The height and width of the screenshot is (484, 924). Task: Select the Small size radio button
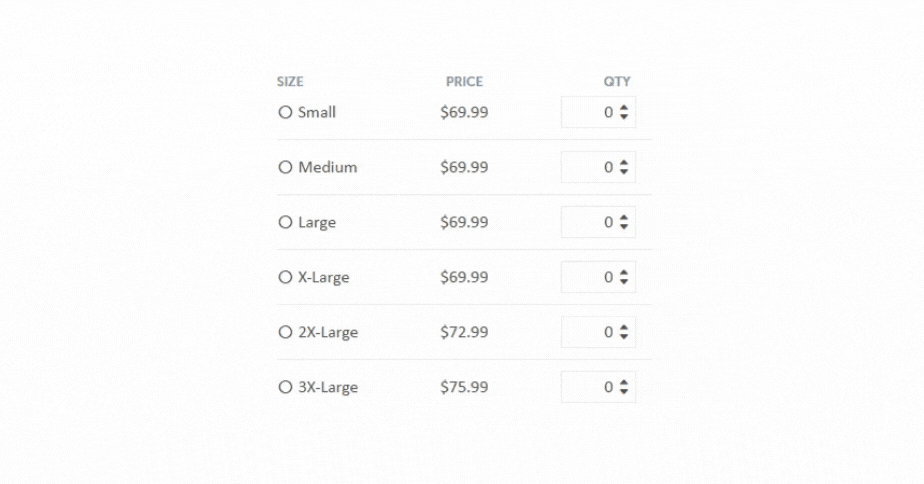(x=285, y=113)
